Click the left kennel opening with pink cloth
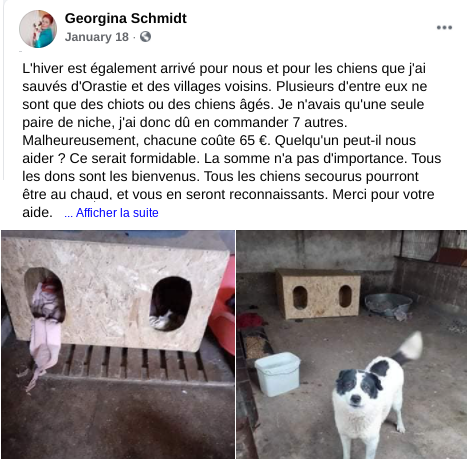The image size is (467, 459). pyautogui.click(x=45, y=295)
